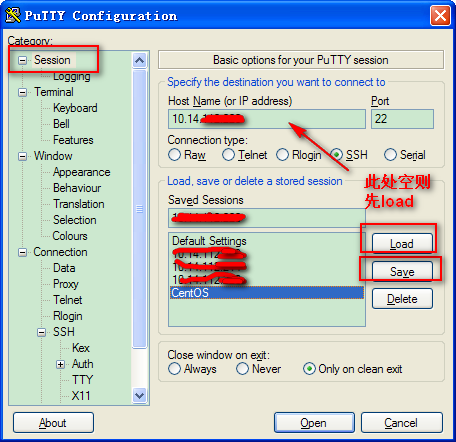This screenshot has width=456, height=442.
Task: Select Session category
Action: (52, 60)
